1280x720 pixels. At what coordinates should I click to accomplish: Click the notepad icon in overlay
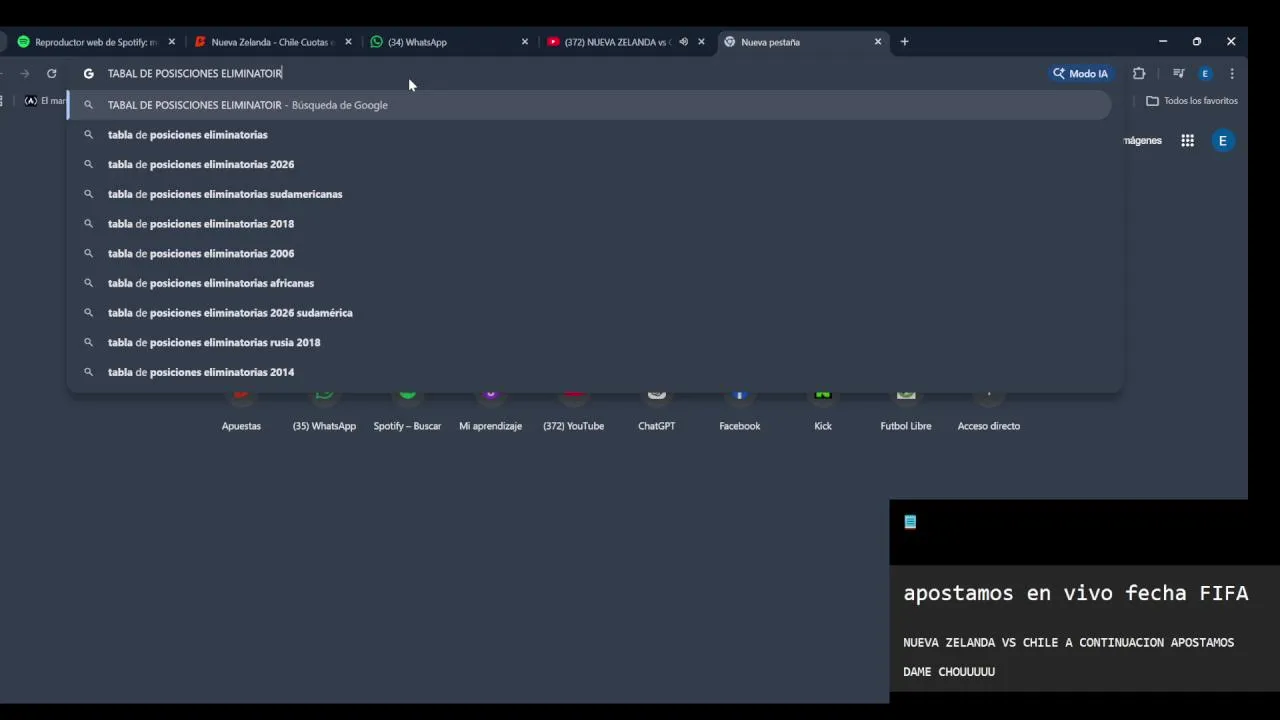click(x=910, y=522)
